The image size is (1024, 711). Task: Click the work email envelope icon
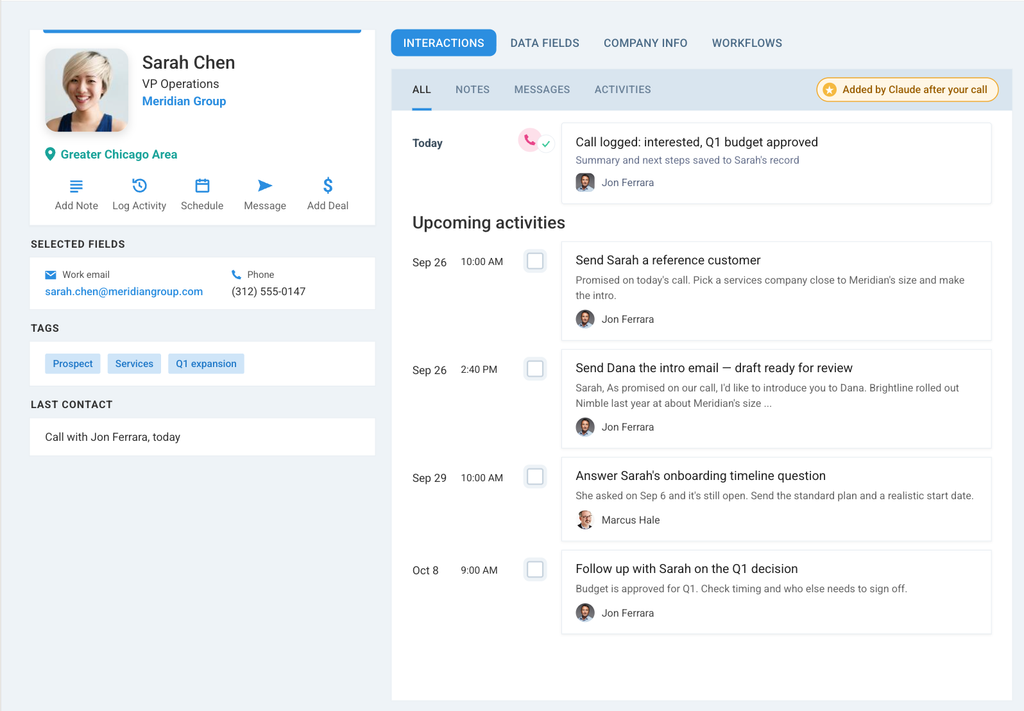50,274
